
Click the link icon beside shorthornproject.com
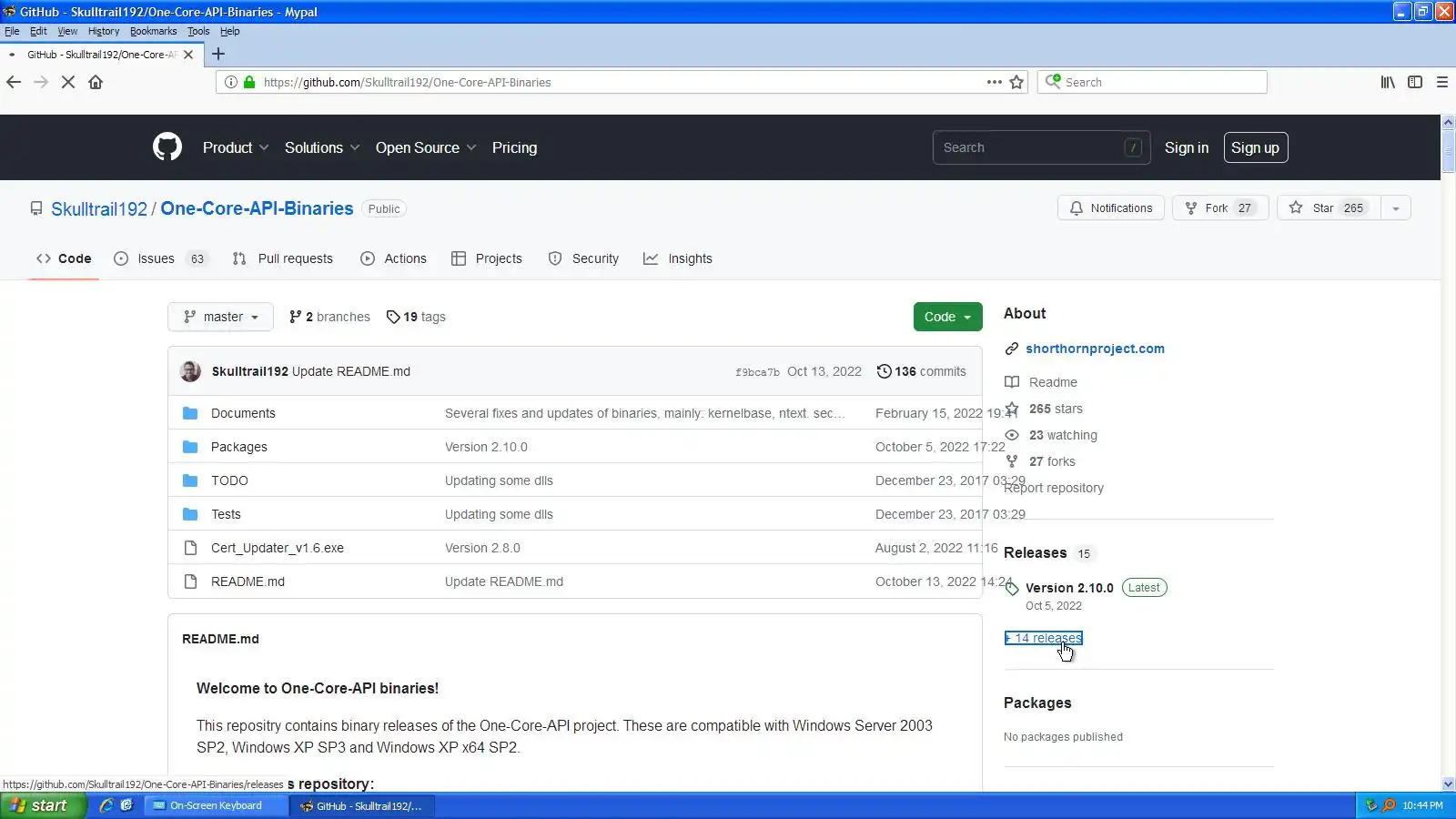pos(1012,349)
